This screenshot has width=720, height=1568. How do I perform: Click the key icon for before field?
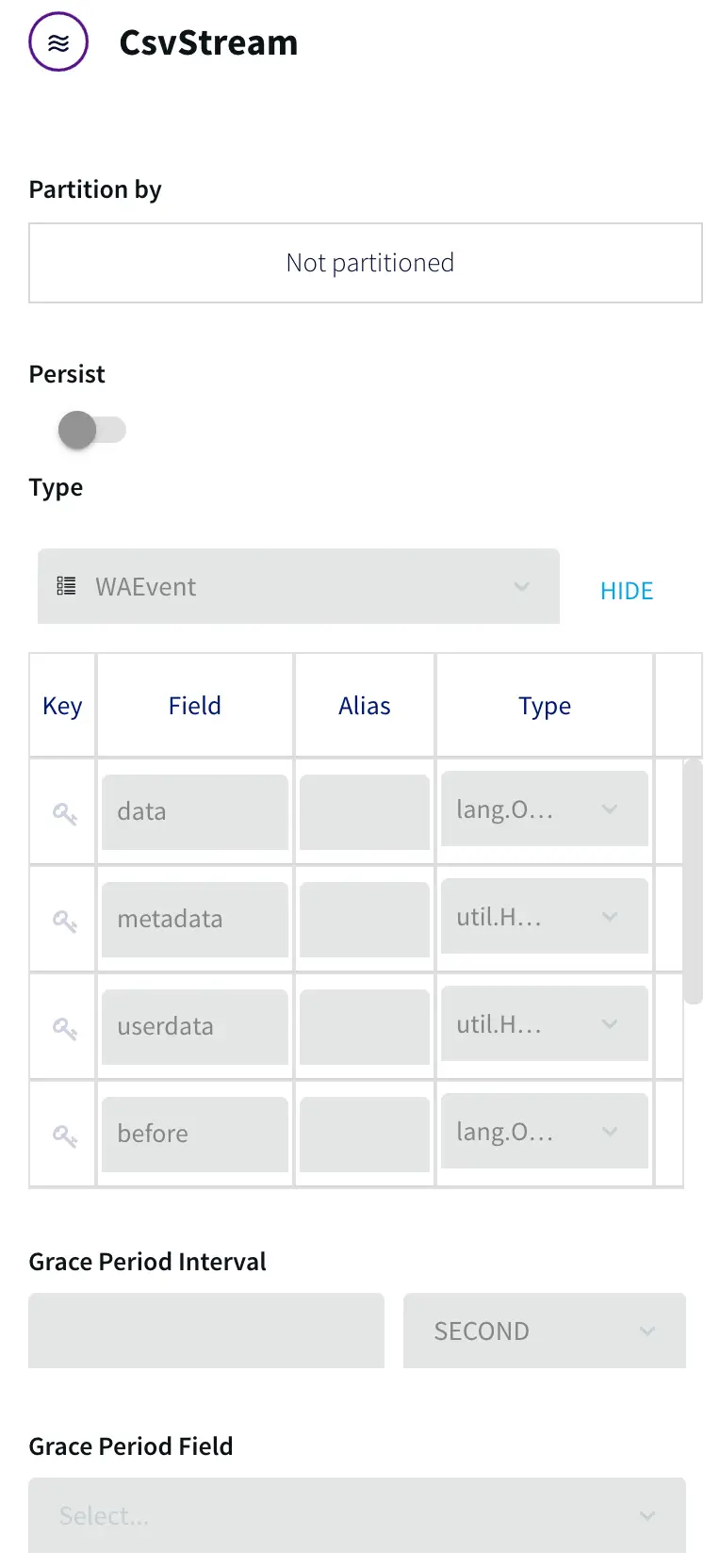point(64,1135)
